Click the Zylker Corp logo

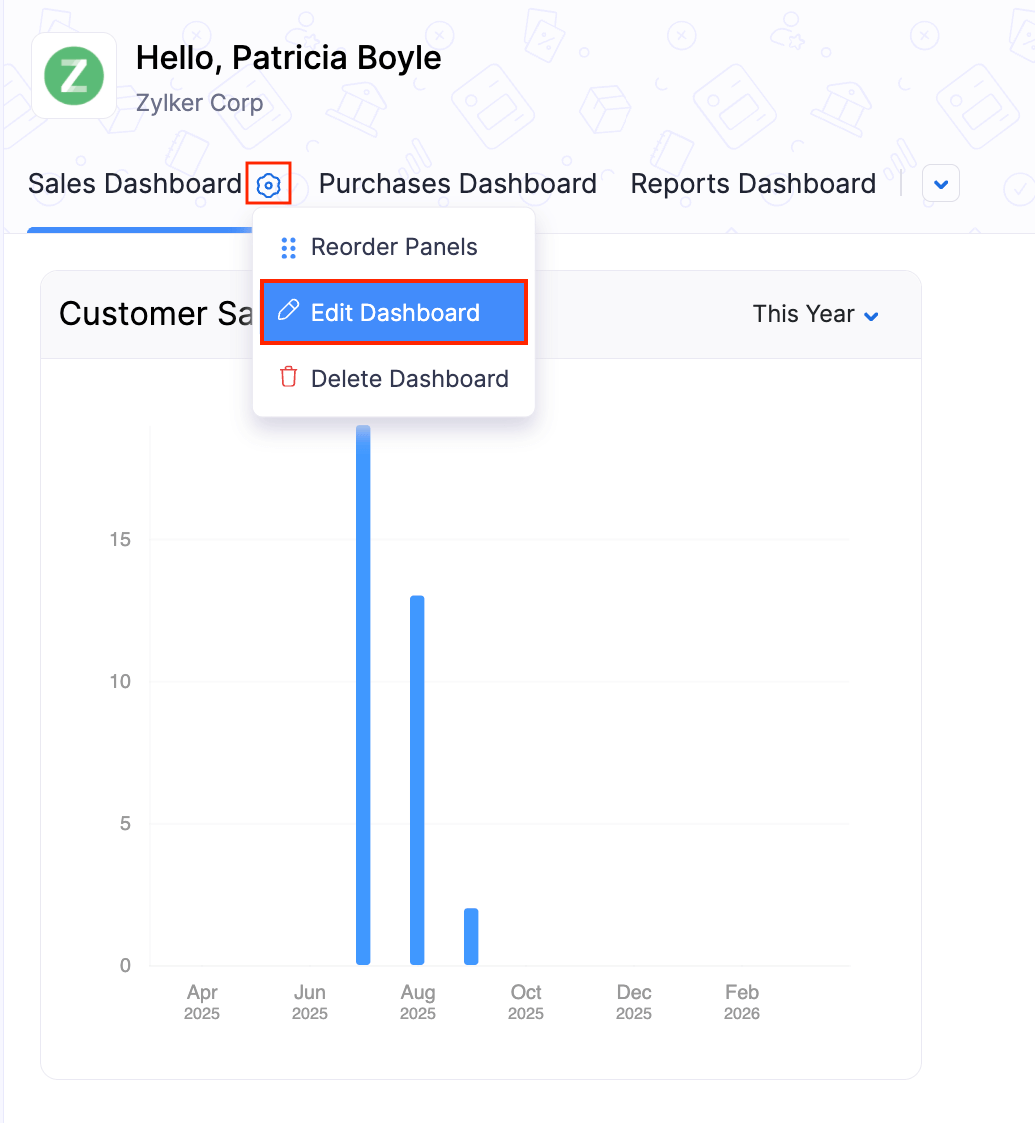74,75
